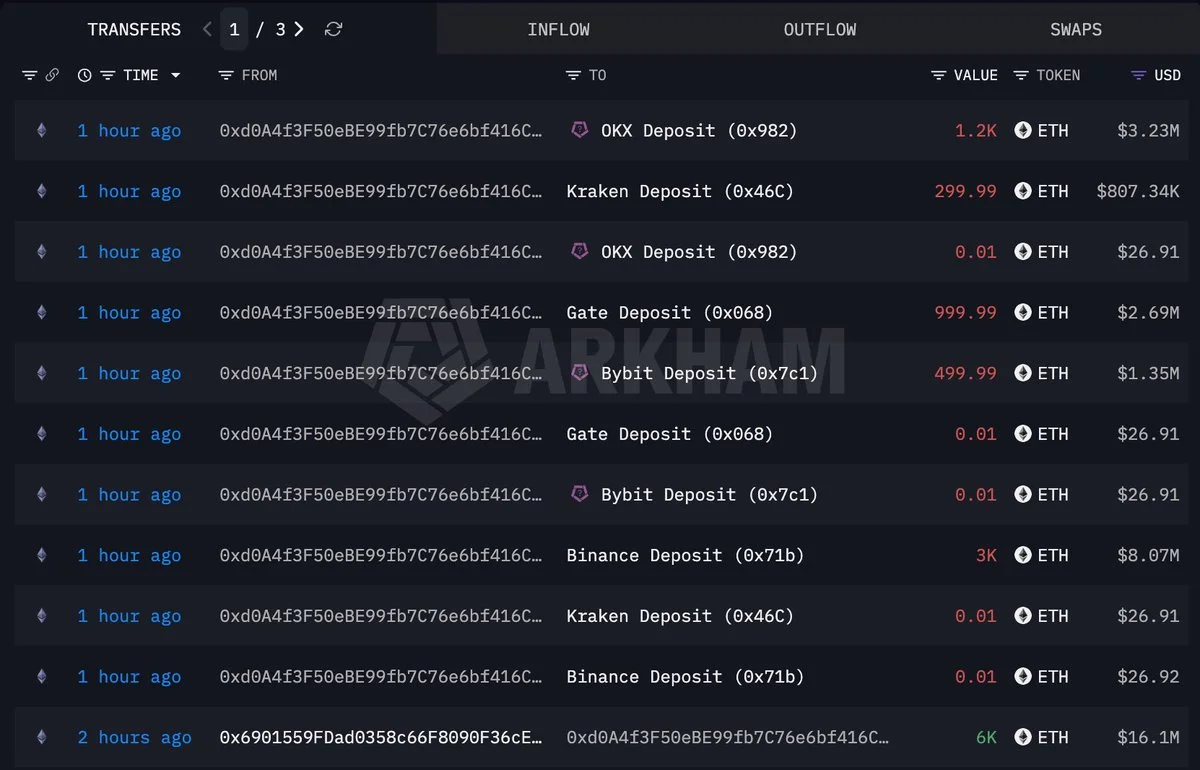Image resolution: width=1200 pixels, height=770 pixels.
Task: Click the 999.99 value cell
Action: [x=966, y=312]
